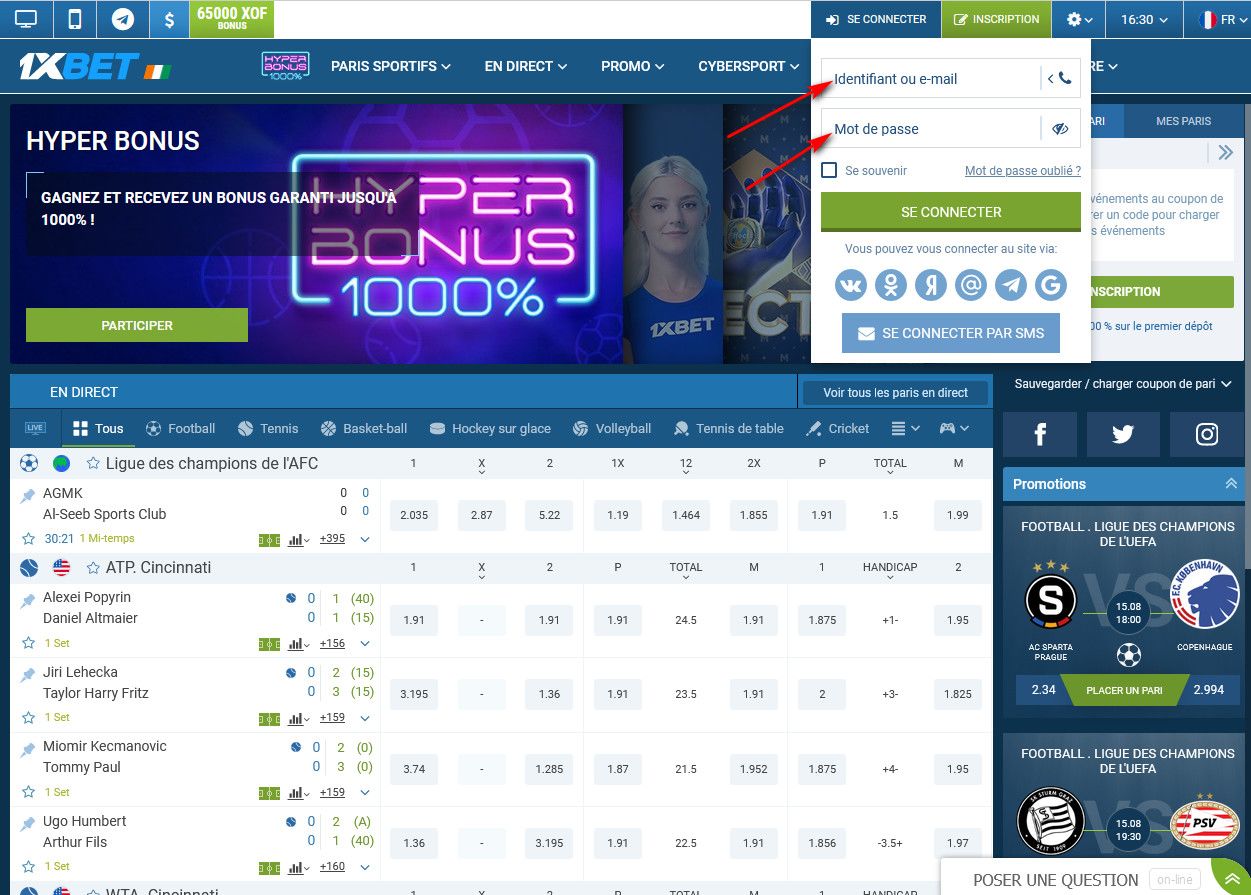Tick the Se souvenir checkbox
This screenshot has width=1251, height=895.
coord(829,170)
